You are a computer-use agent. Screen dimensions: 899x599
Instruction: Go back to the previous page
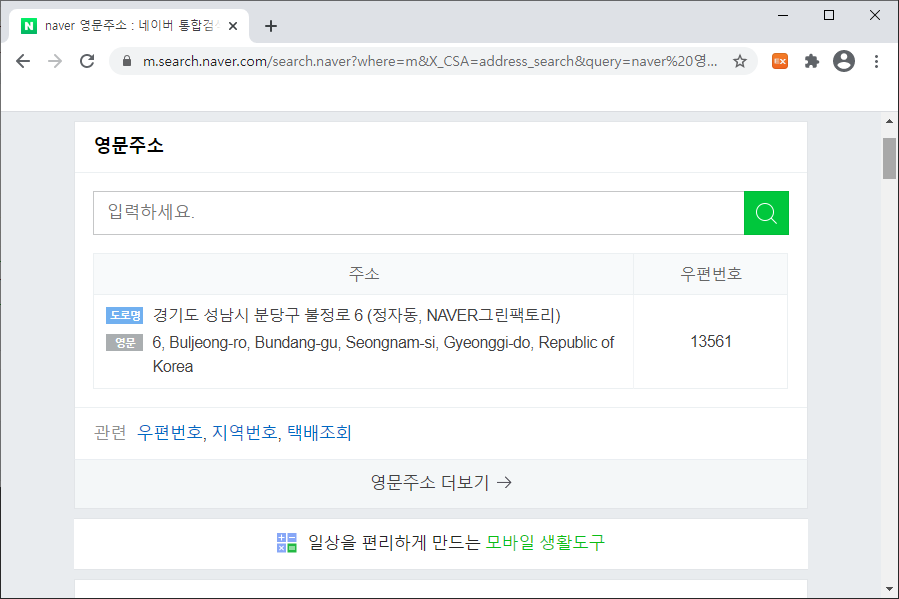(x=23, y=61)
